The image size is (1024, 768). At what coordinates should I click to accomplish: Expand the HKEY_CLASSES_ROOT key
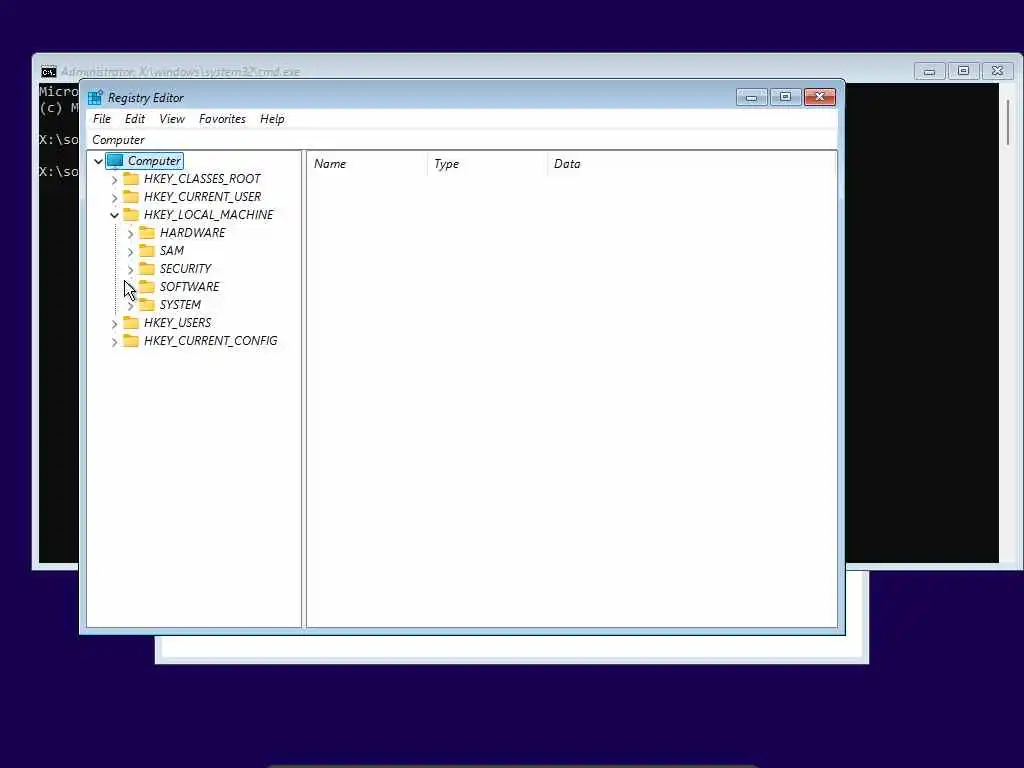(114, 179)
